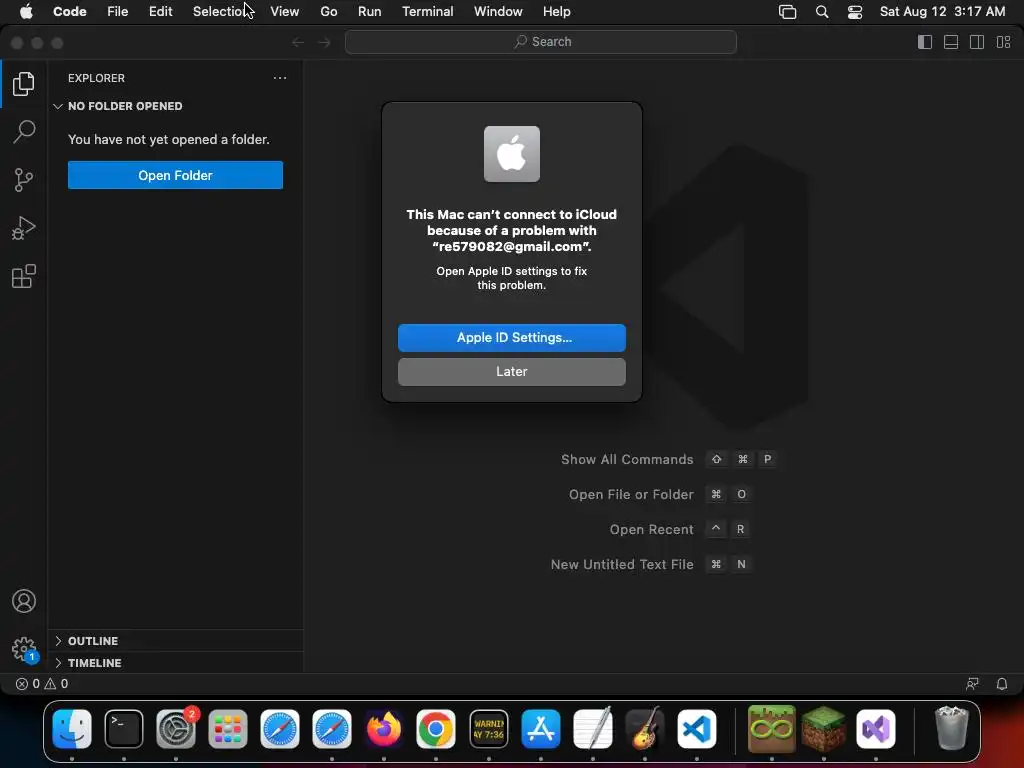This screenshot has width=1024, height=768.
Task: Open Minecraft grass block icon in dock
Action: (x=824, y=729)
